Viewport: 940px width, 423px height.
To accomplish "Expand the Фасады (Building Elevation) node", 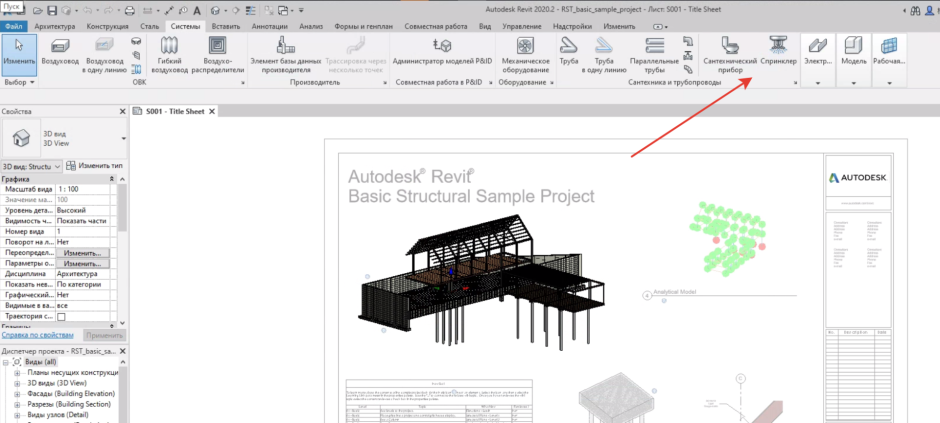I will (17, 394).
